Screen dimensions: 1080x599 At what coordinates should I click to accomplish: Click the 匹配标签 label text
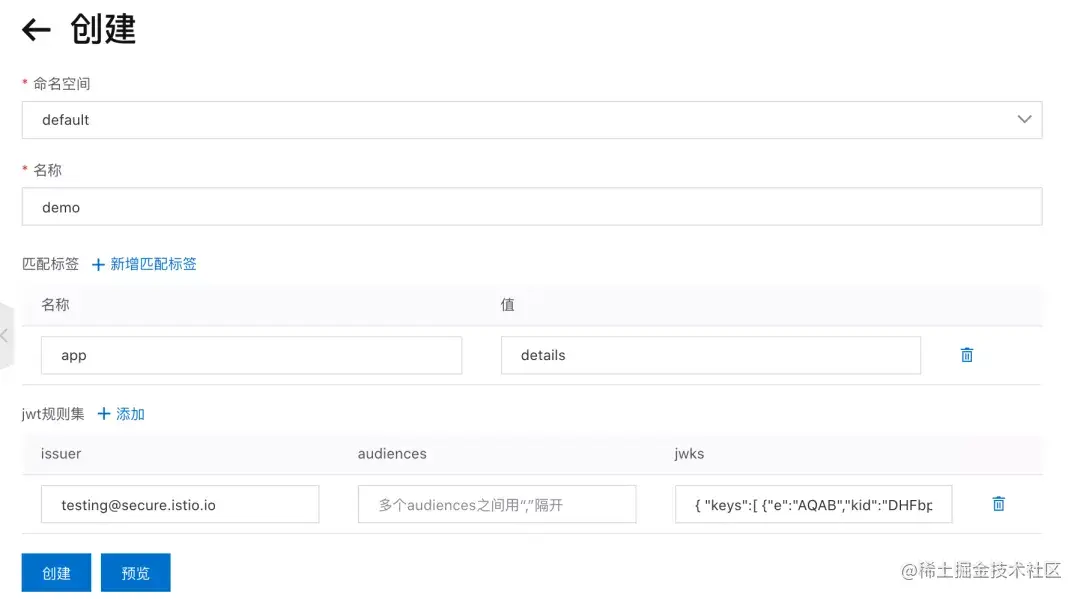coord(50,264)
